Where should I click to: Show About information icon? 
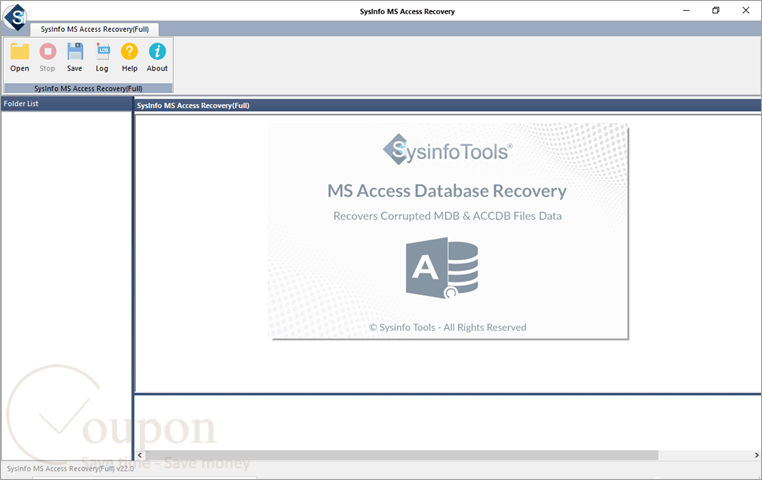pos(157,57)
